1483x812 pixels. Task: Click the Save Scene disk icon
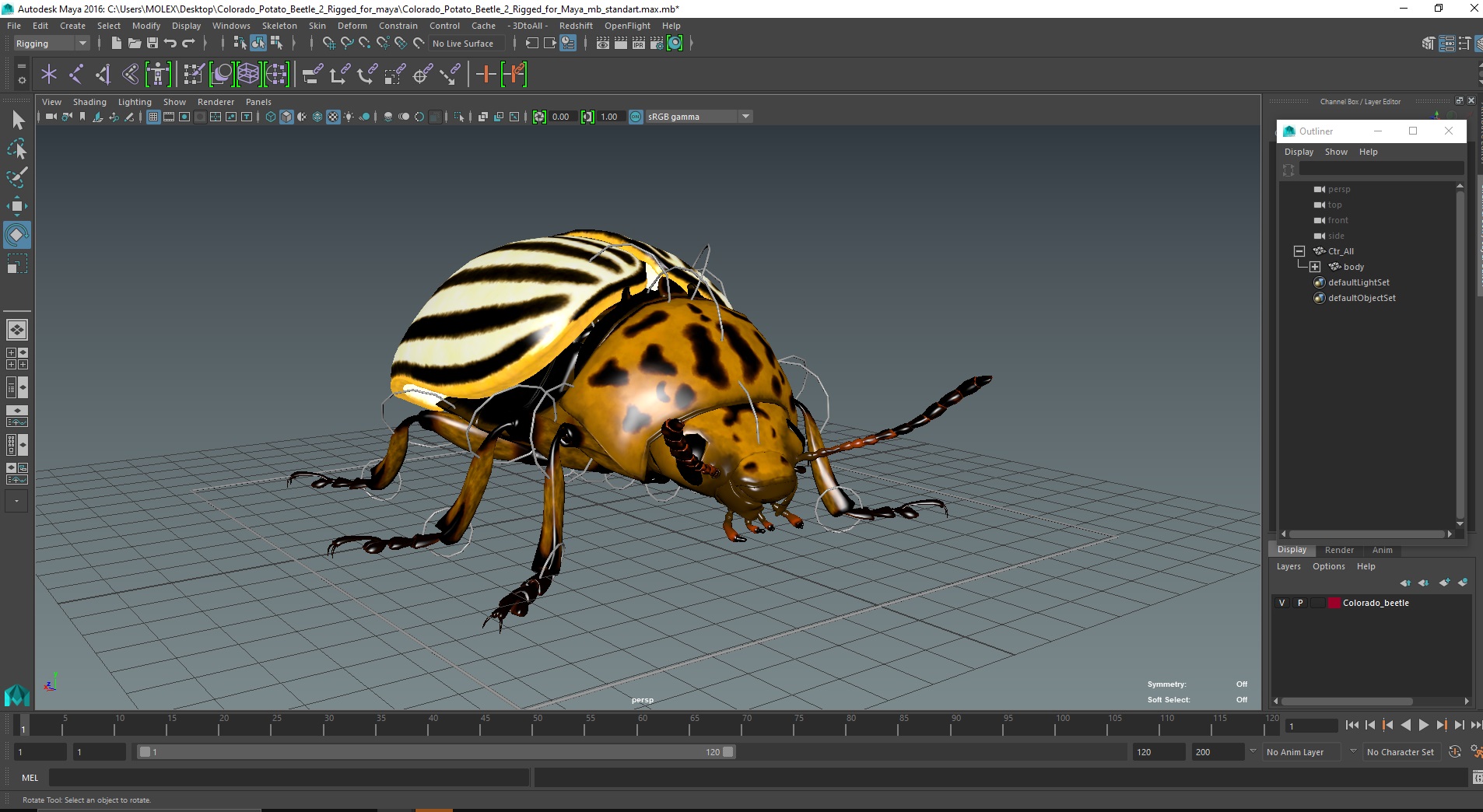click(152, 44)
